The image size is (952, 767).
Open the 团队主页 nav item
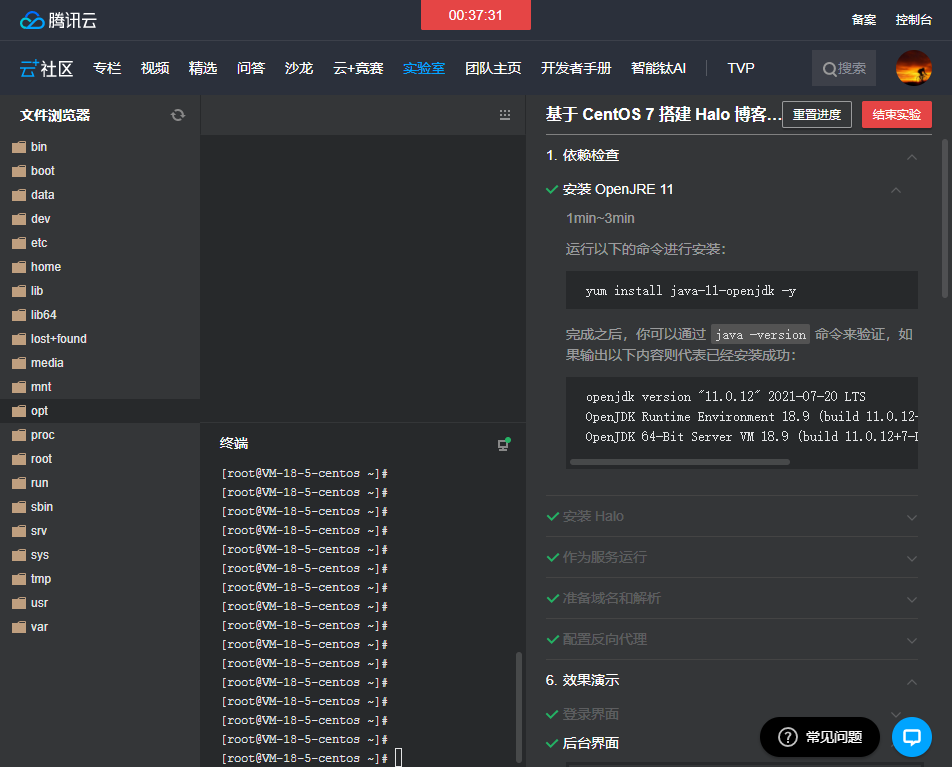(x=493, y=68)
